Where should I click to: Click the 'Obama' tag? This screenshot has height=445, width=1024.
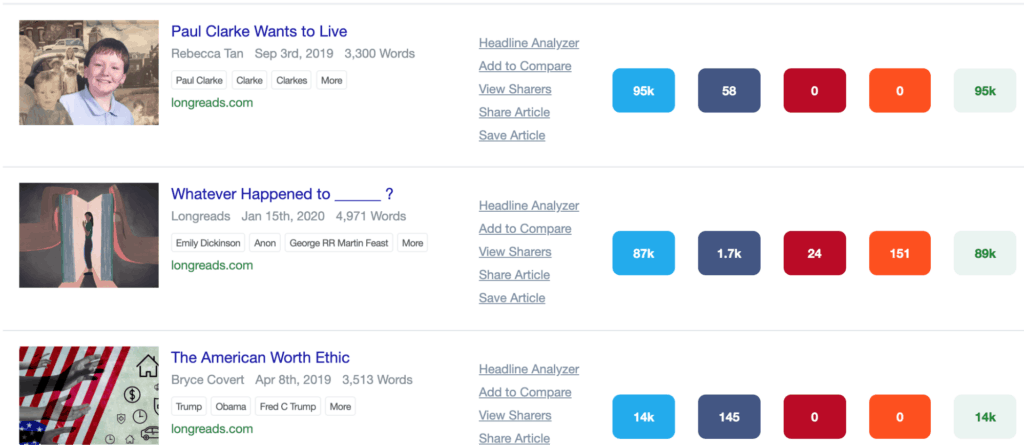pos(230,406)
